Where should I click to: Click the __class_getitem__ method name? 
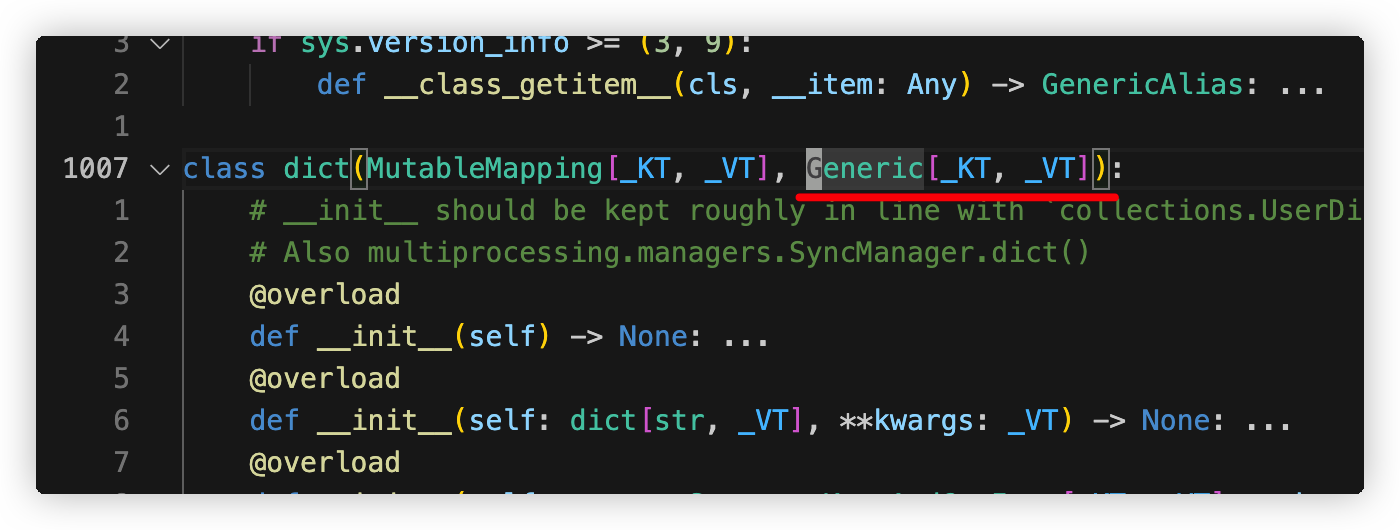click(528, 85)
